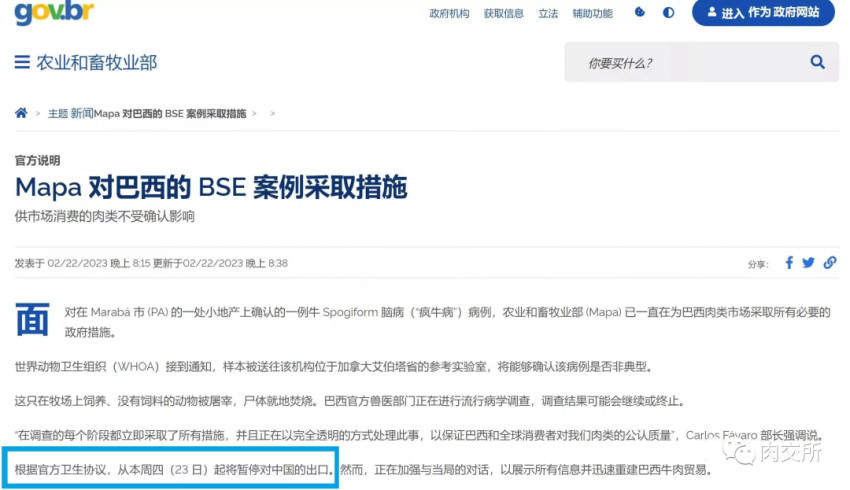Toggle high contrast mode
Image resolution: width=850 pixels, height=490 pixels.
coord(668,12)
